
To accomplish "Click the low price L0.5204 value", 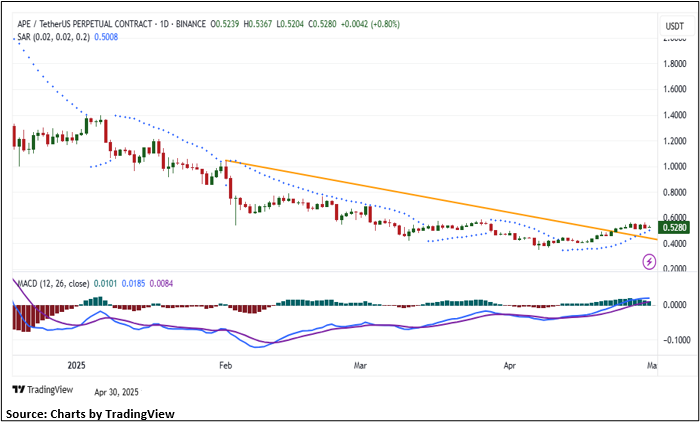I will click(x=290, y=24).
